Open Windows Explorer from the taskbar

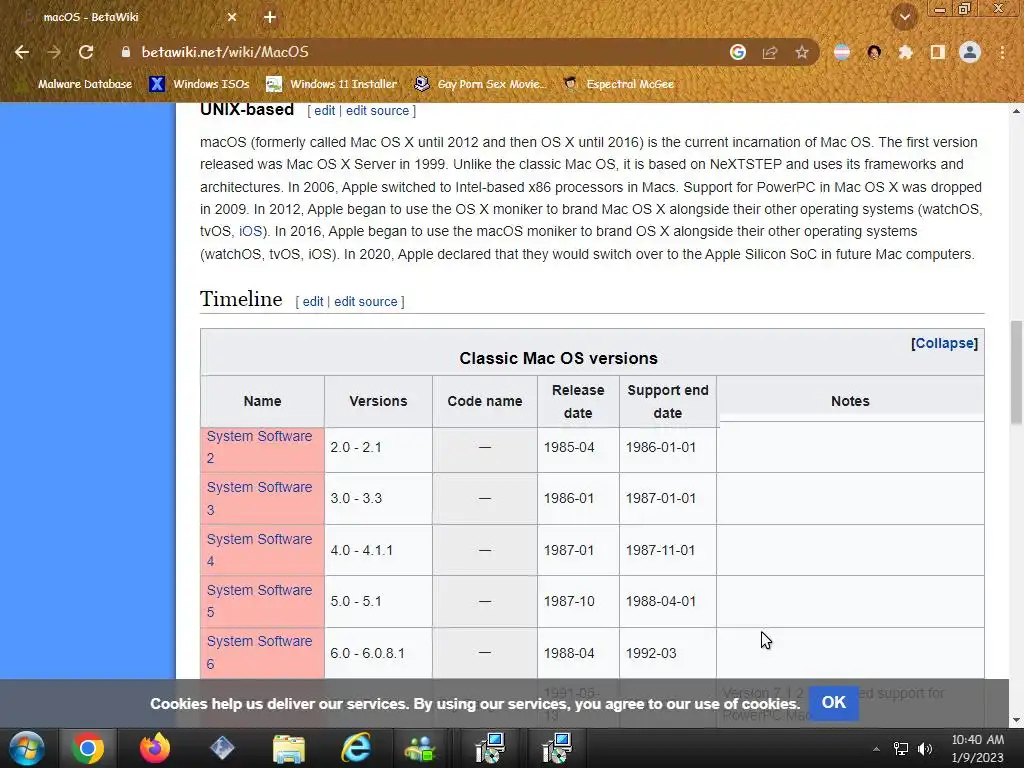(x=289, y=748)
